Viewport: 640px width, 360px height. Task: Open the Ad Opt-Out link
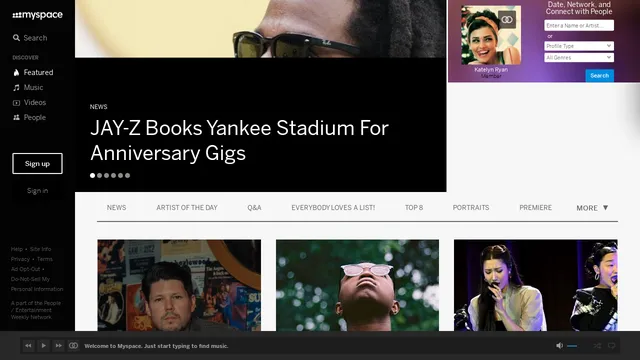26,269
